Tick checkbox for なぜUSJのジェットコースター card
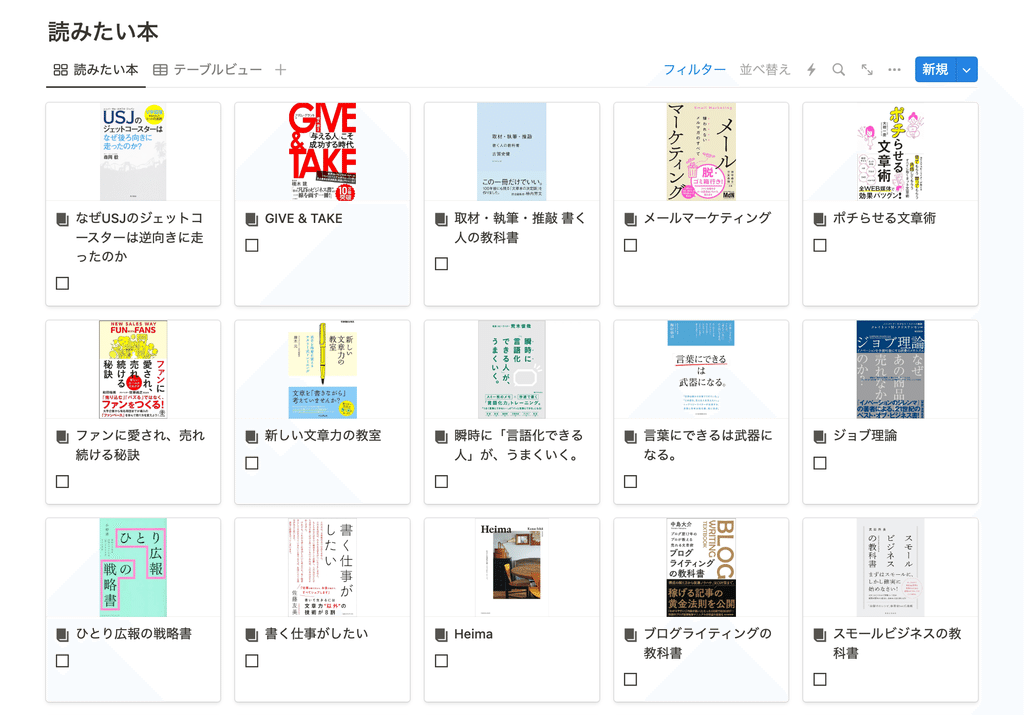 tap(63, 283)
